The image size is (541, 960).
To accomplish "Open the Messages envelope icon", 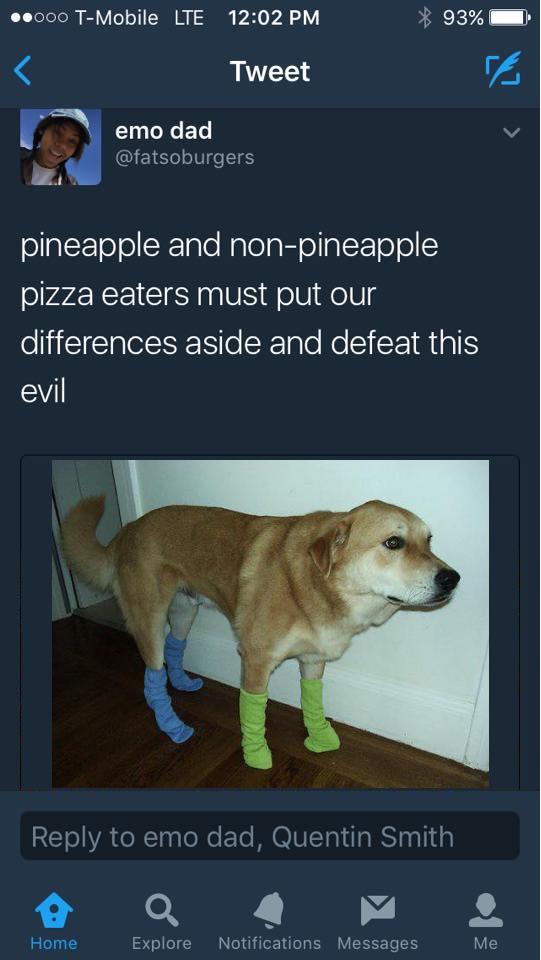I will pyautogui.click(x=378, y=910).
